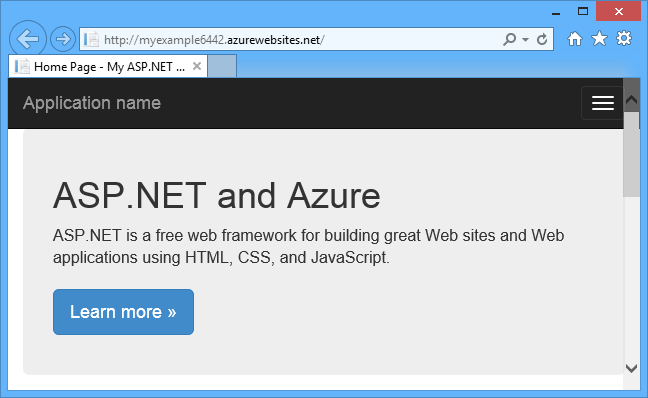Open the Tools gear icon
This screenshot has height=398, width=648.
pos(624,38)
